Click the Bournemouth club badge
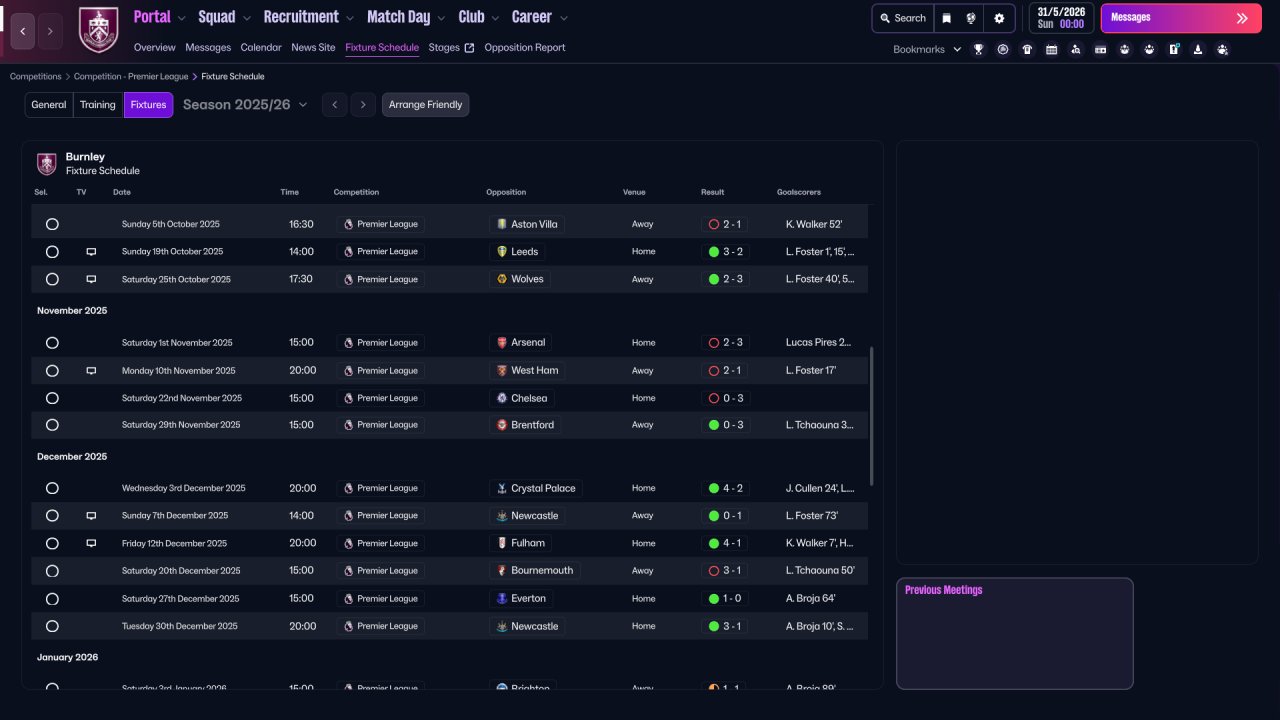 [501, 571]
